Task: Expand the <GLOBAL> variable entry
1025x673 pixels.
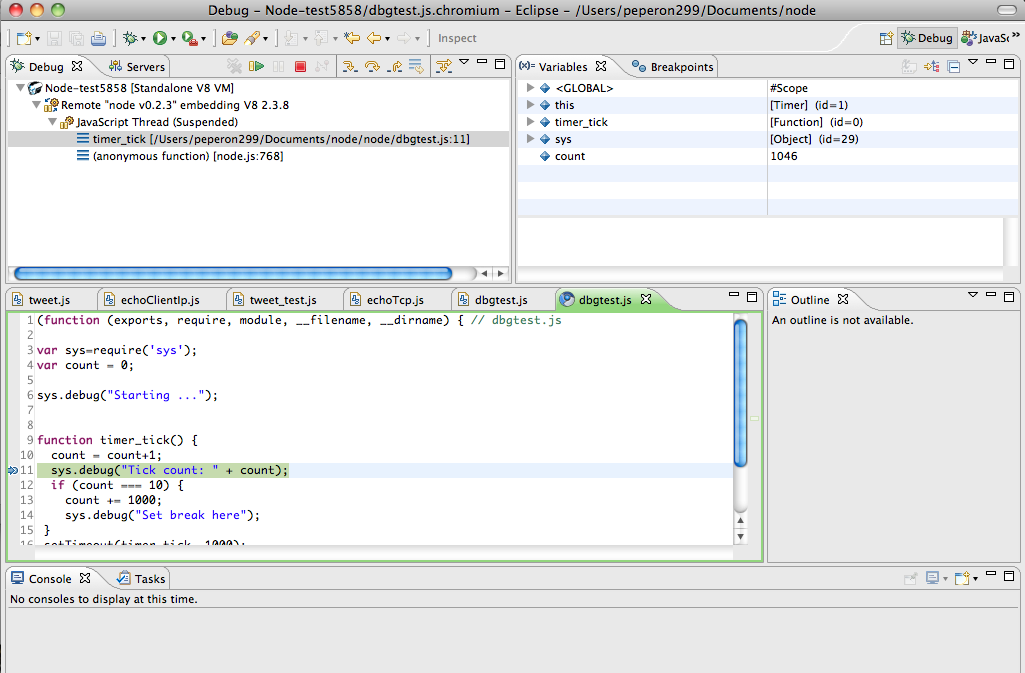Action: [531, 87]
